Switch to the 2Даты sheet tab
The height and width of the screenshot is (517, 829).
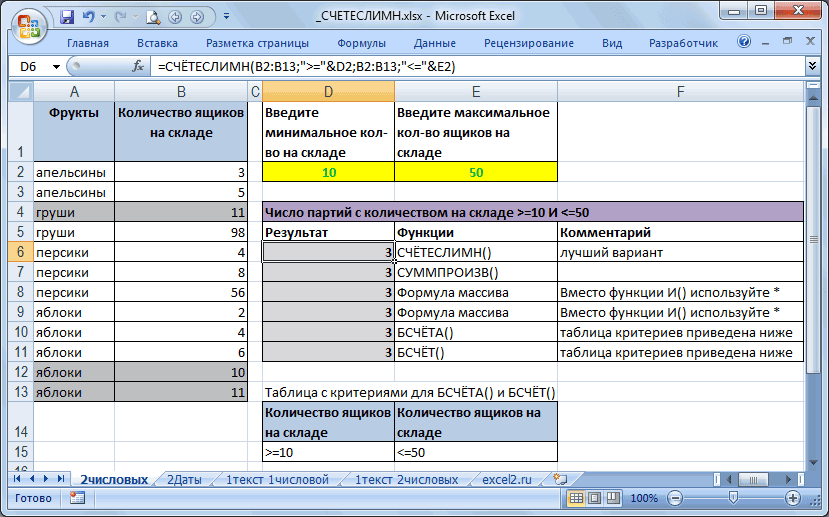[184, 480]
